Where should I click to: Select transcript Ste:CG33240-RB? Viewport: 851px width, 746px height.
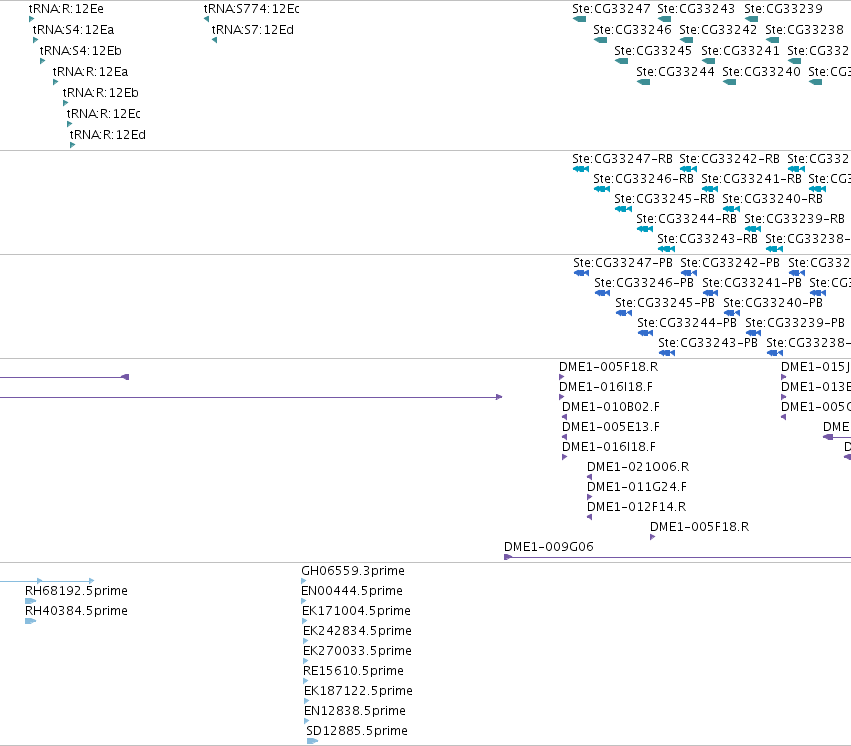click(773, 199)
